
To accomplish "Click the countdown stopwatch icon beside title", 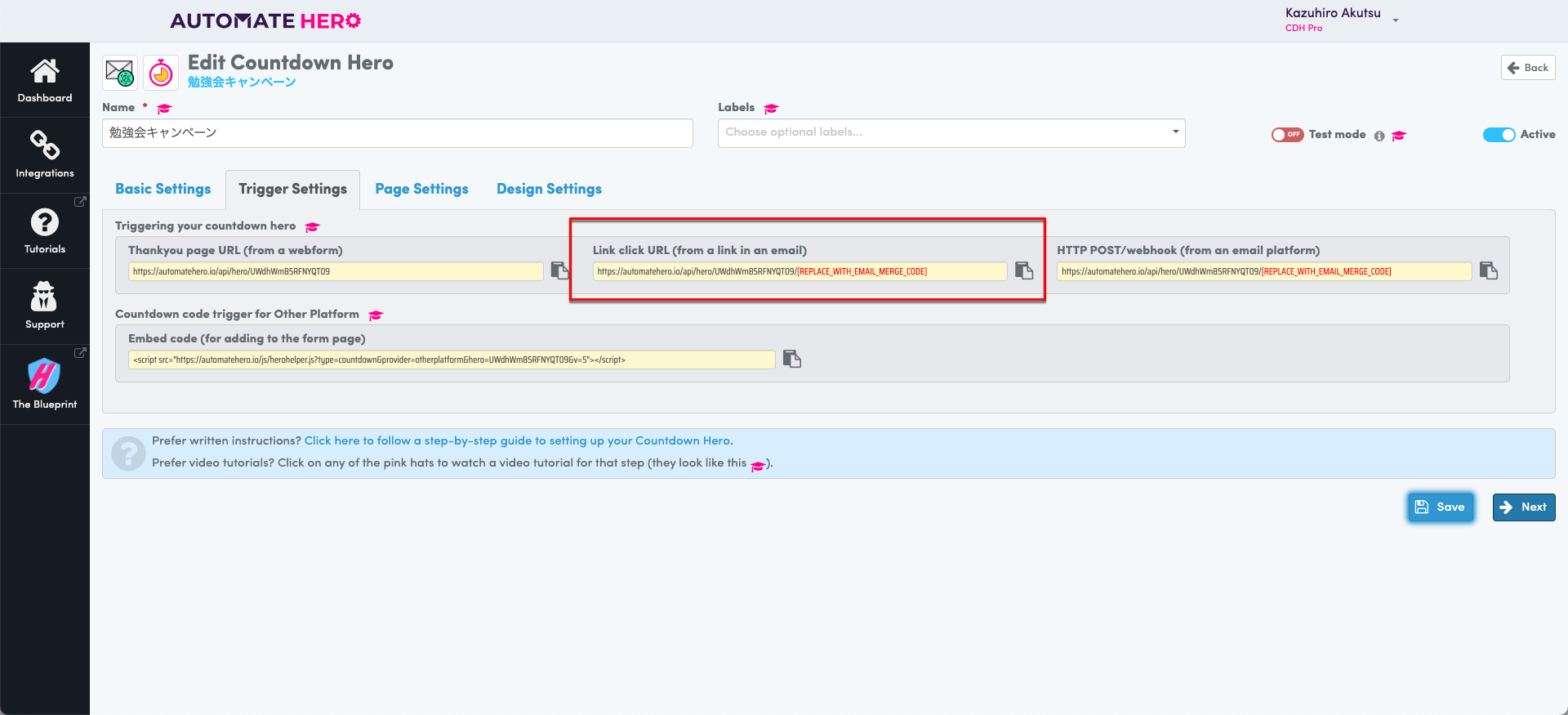I will [161, 73].
